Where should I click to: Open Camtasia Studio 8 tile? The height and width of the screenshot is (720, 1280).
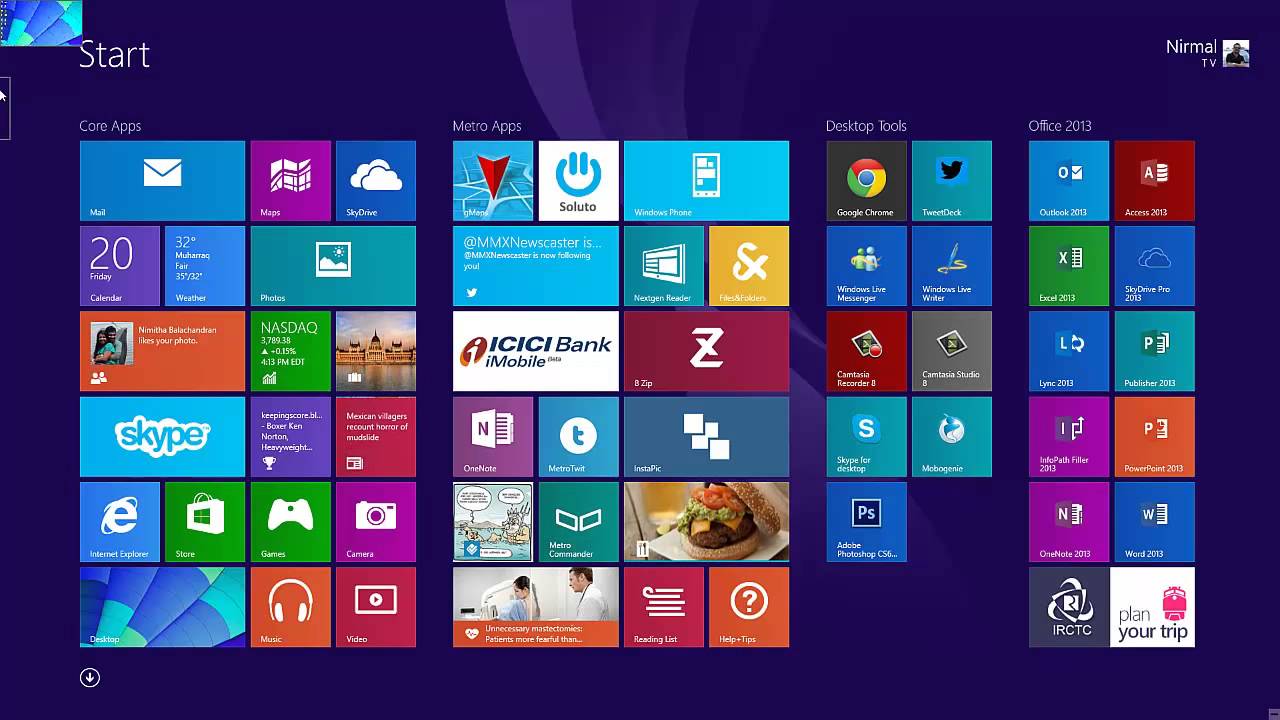click(x=952, y=351)
